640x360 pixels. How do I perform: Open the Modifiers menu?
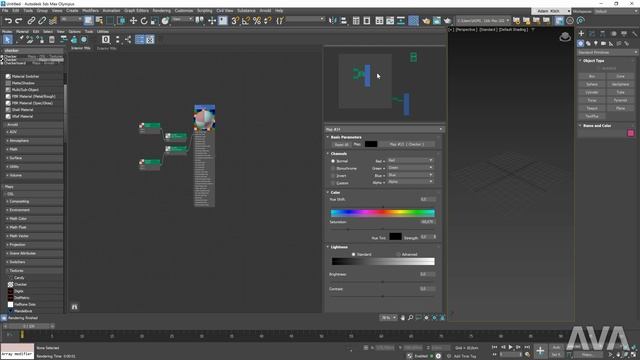[x=91, y=11]
